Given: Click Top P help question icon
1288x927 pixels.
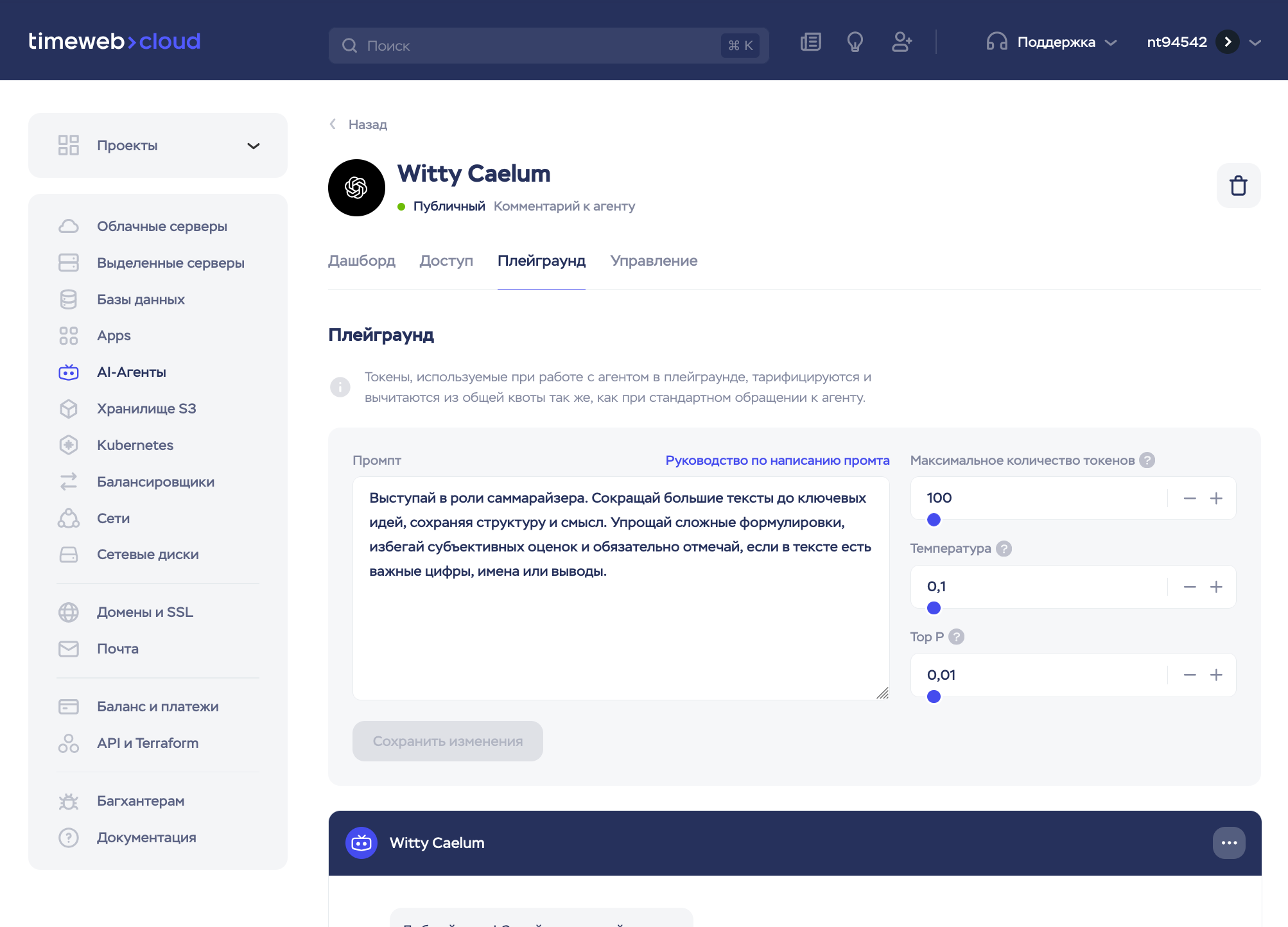Looking at the screenshot, I should tap(956, 637).
